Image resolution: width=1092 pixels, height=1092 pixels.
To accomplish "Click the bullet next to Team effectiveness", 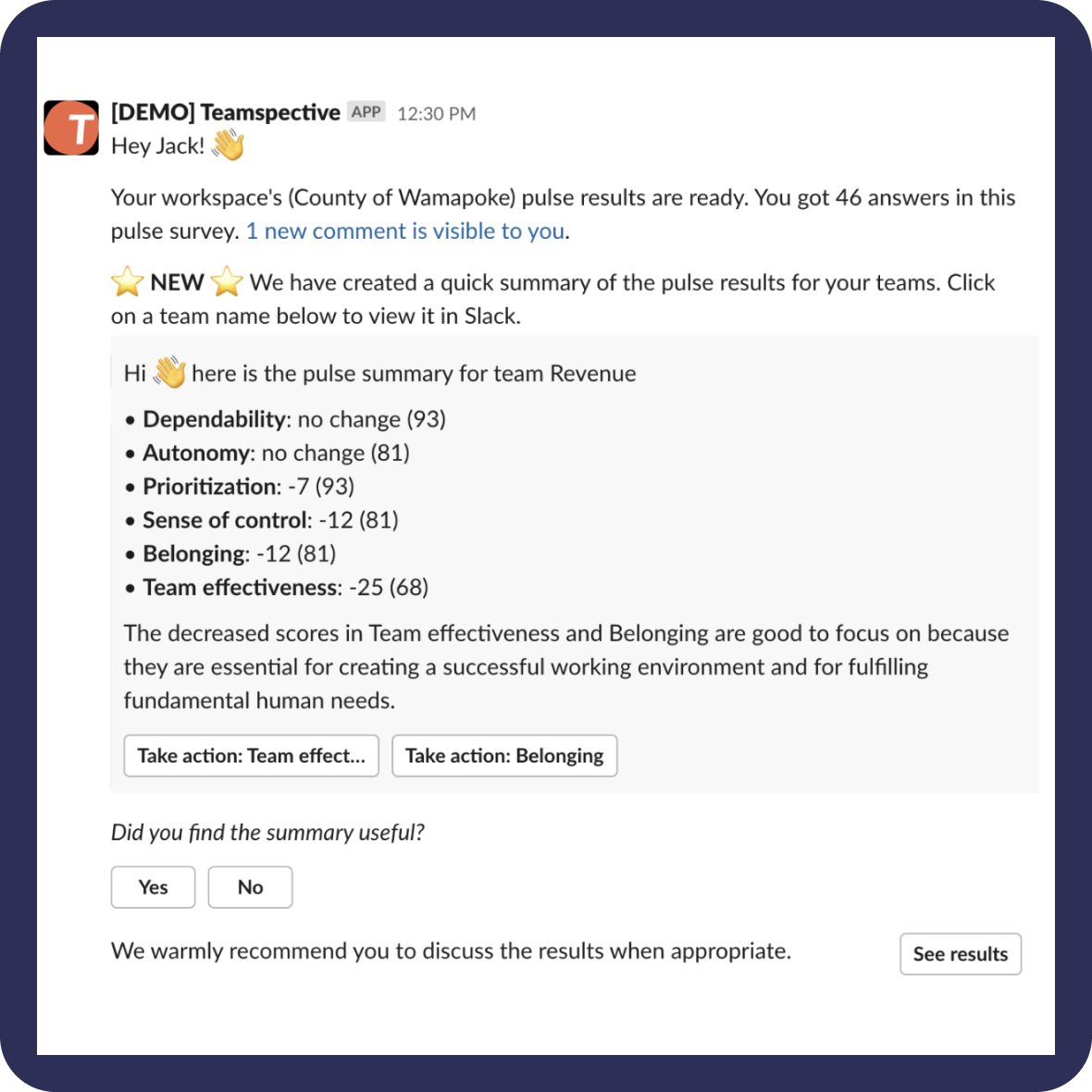I will point(130,587).
